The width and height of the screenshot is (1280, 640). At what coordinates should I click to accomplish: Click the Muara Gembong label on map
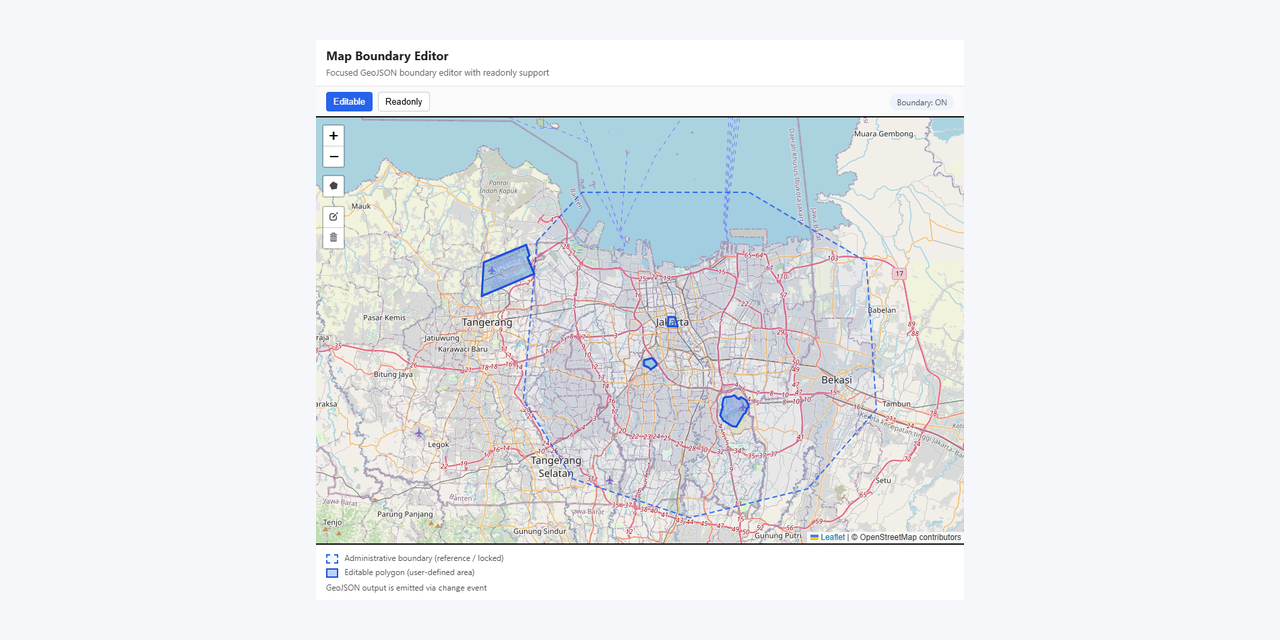884,133
